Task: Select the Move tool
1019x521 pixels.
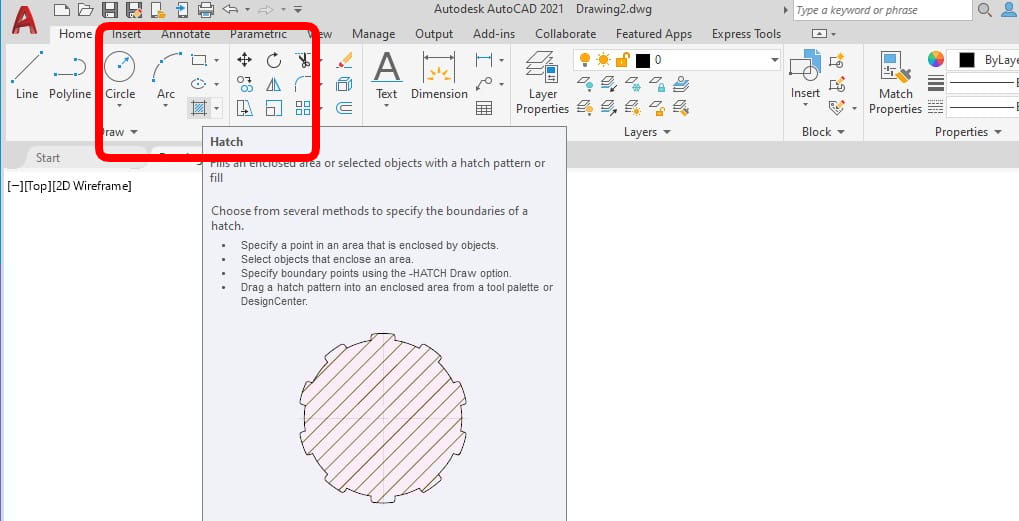Action: [x=244, y=60]
